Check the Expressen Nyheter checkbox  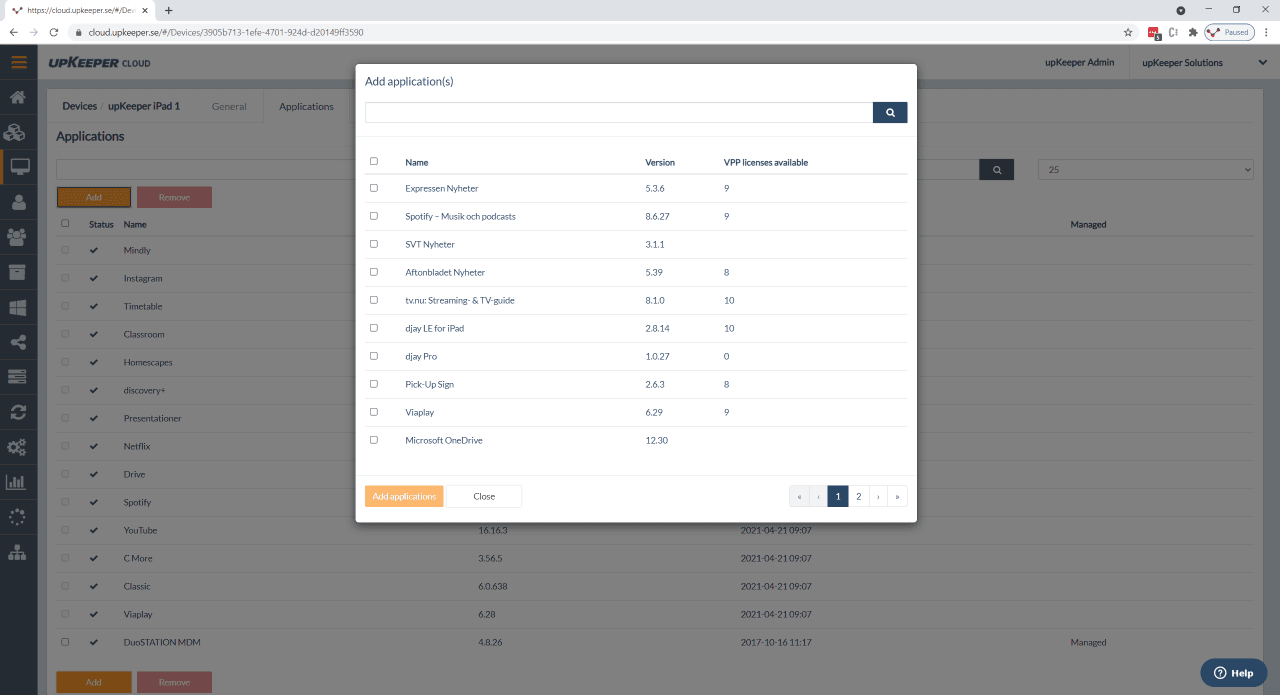pyautogui.click(x=374, y=188)
